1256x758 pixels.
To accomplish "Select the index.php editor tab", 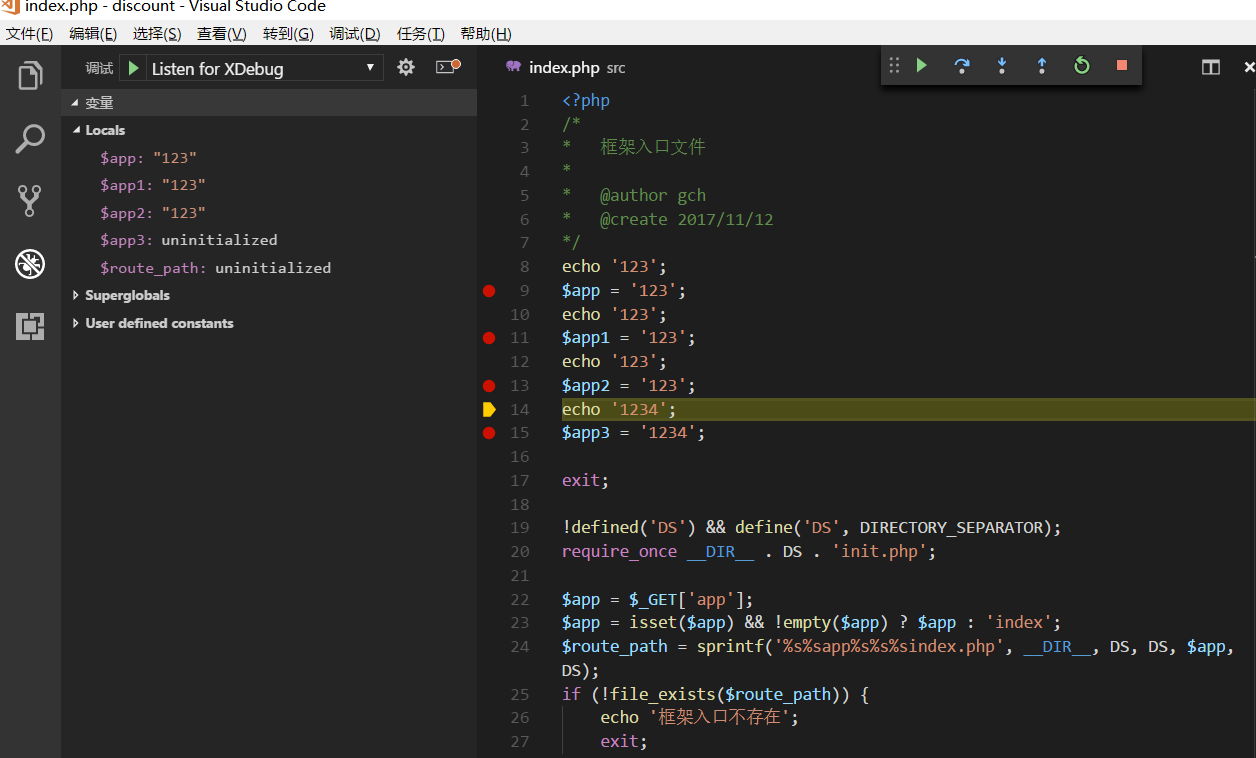I will pos(565,68).
